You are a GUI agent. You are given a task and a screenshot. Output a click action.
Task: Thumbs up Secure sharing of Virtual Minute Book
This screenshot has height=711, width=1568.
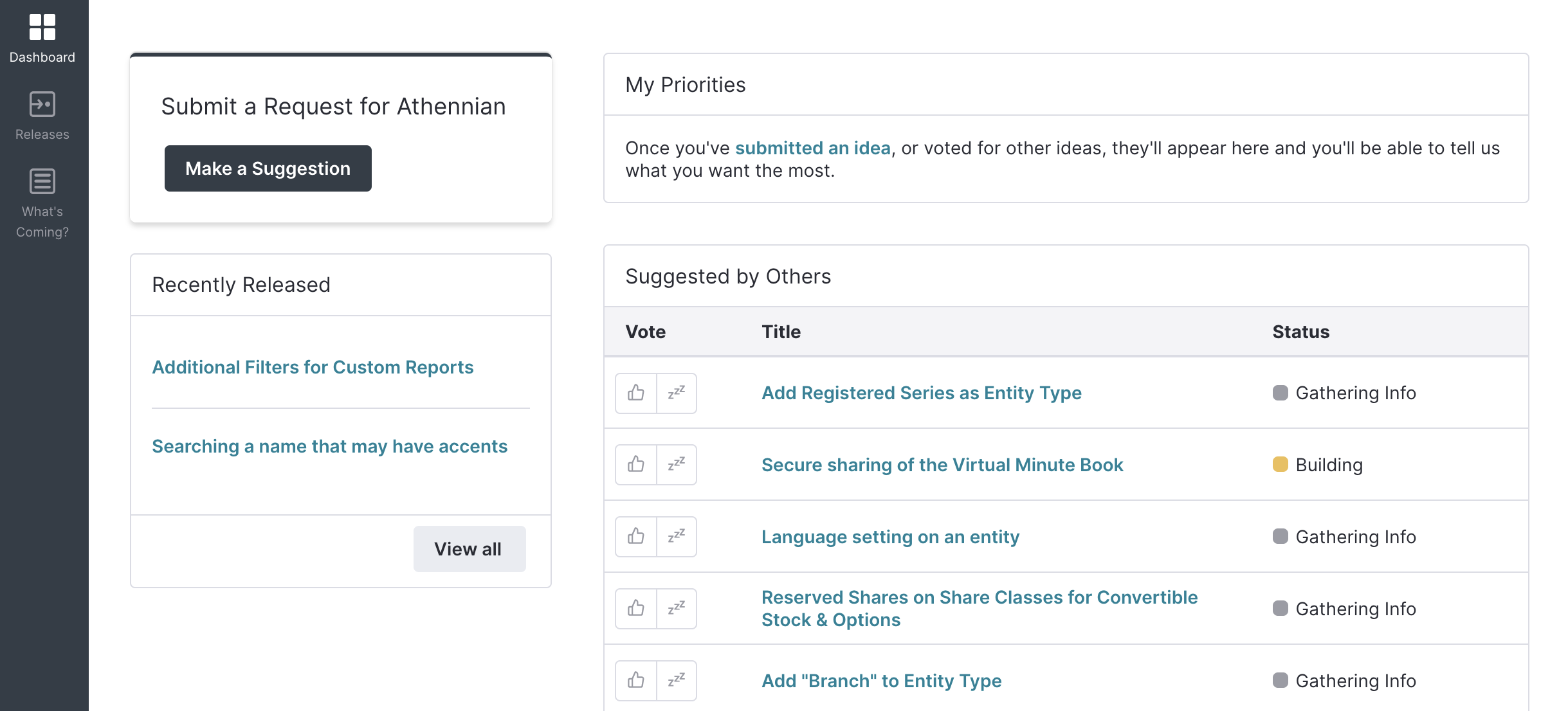pos(636,464)
